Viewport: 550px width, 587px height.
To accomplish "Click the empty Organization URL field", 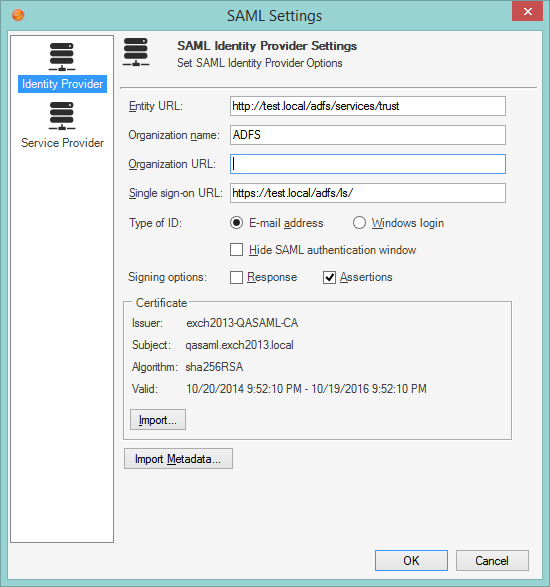I will (368, 164).
